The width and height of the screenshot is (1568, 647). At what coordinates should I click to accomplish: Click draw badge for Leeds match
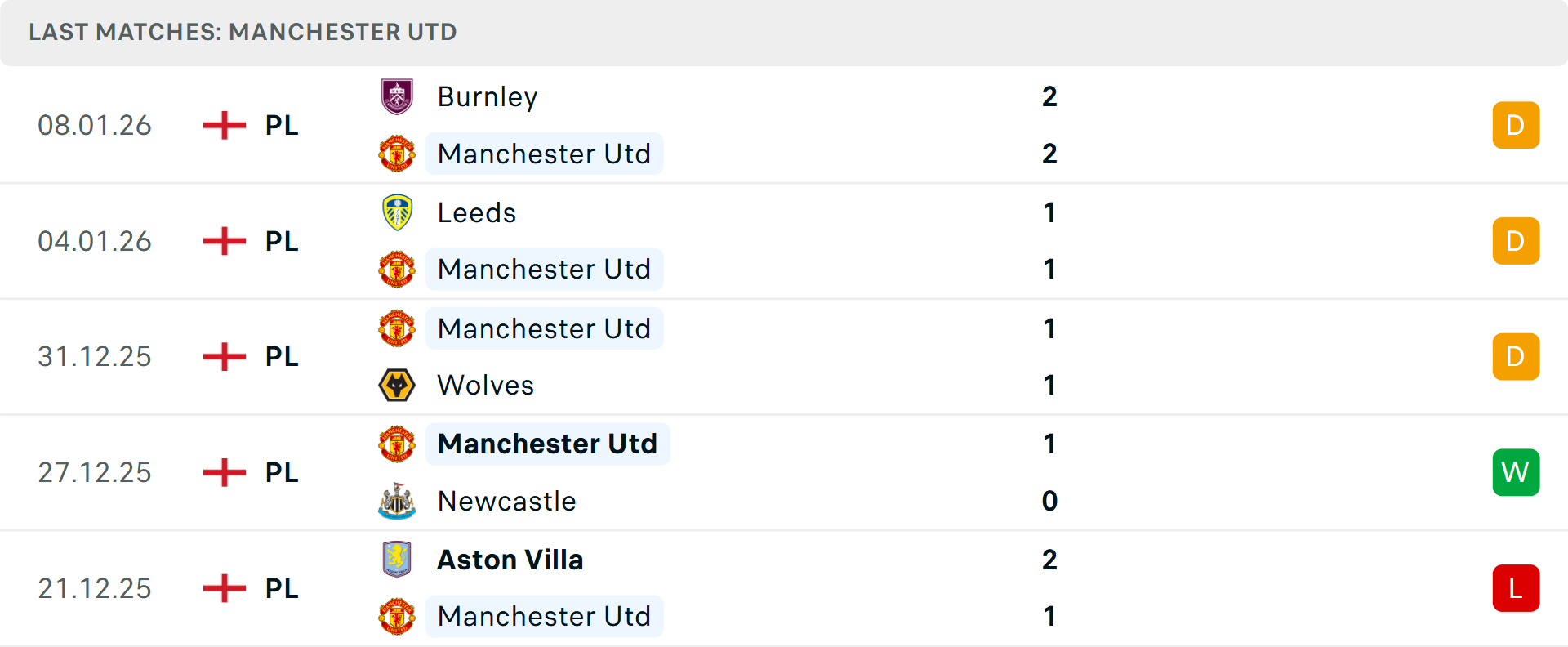(1516, 241)
